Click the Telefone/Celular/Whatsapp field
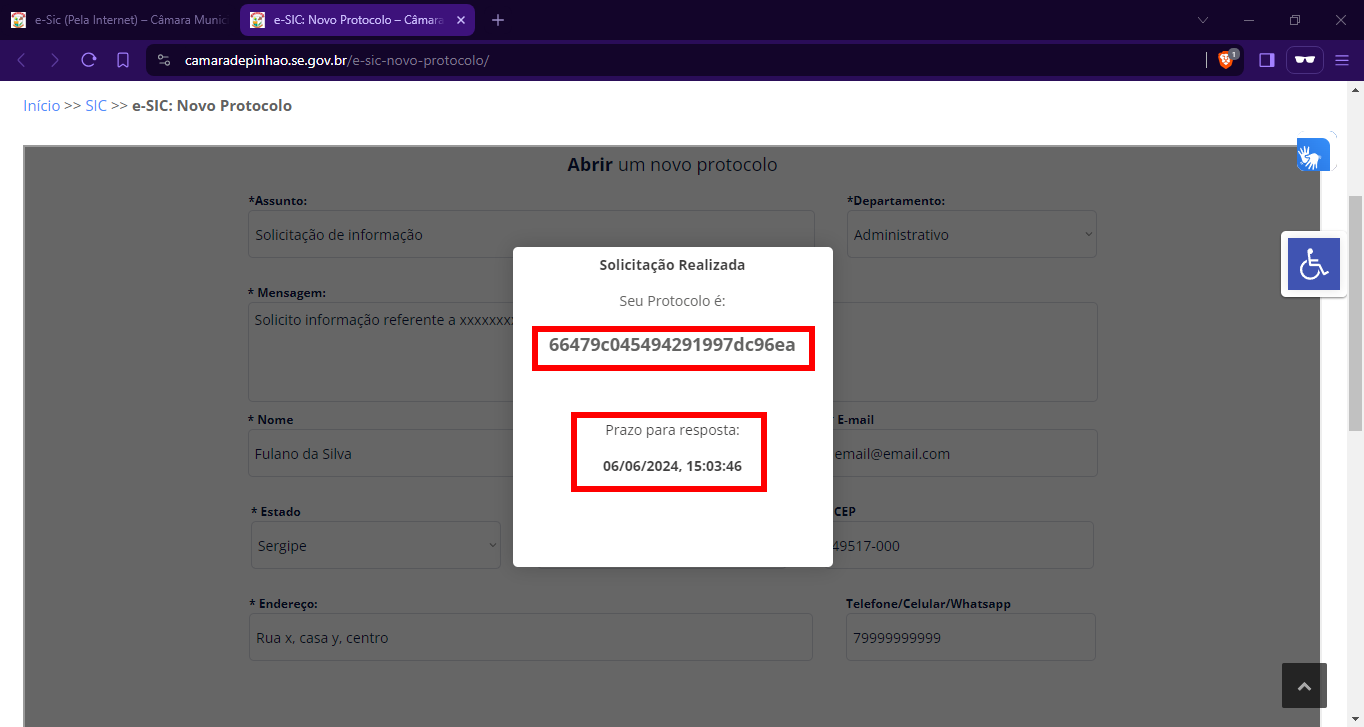This screenshot has width=1364, height=727. click(x=970, y=638)
